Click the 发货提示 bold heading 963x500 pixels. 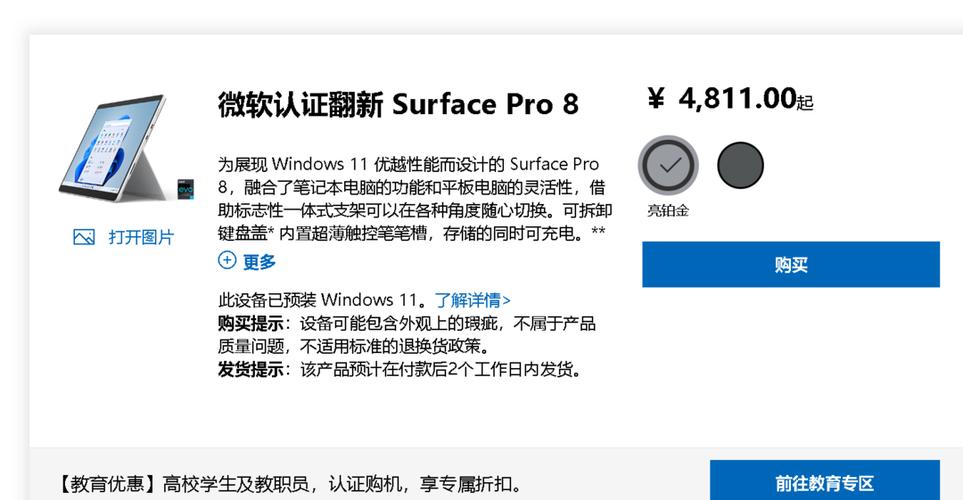251,369
